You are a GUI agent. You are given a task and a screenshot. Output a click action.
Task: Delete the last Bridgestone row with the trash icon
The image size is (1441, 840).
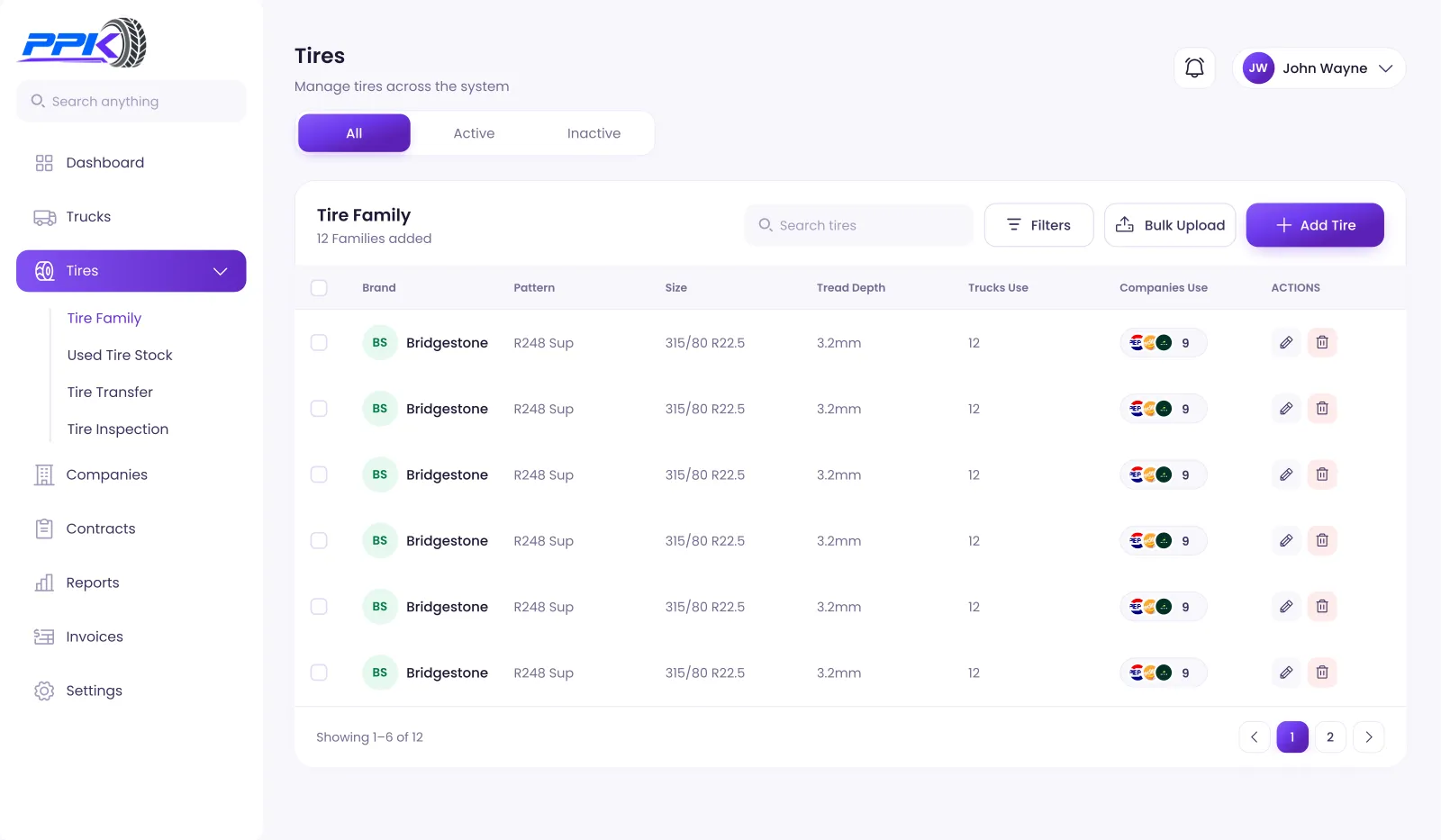pyautogui.click(x=1322, y=673)
